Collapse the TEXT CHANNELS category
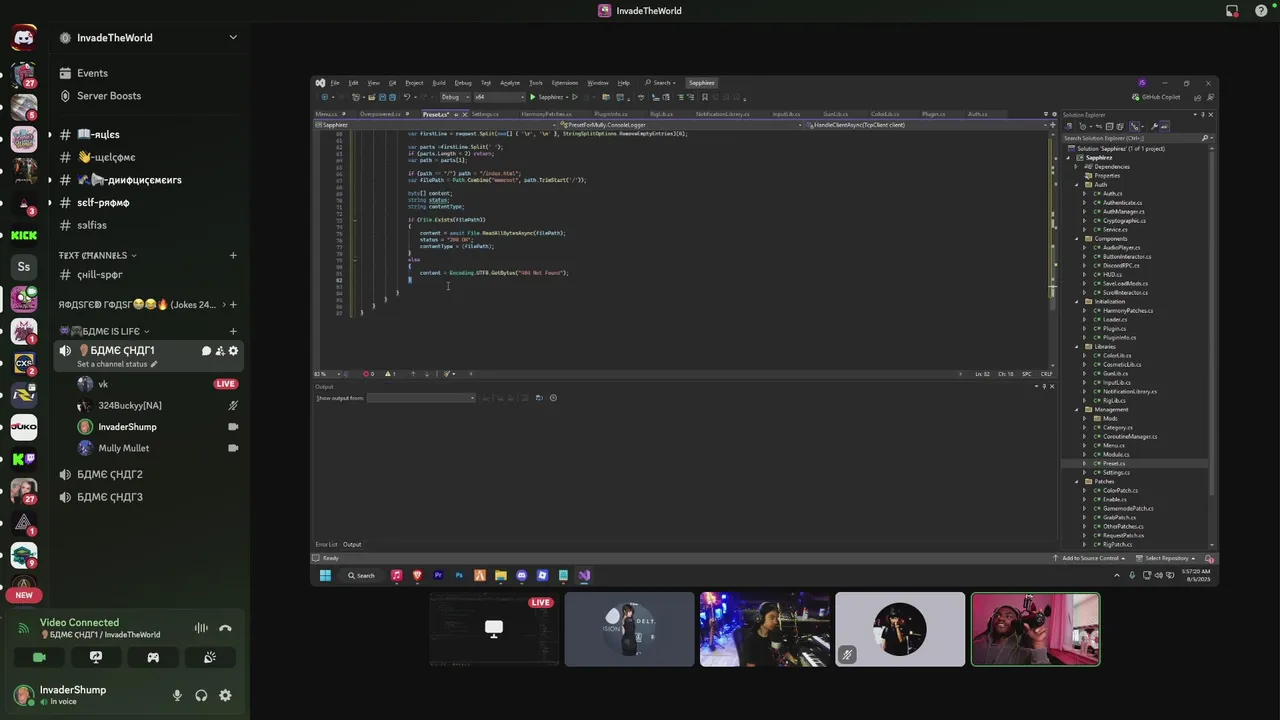 coord(97,255)
